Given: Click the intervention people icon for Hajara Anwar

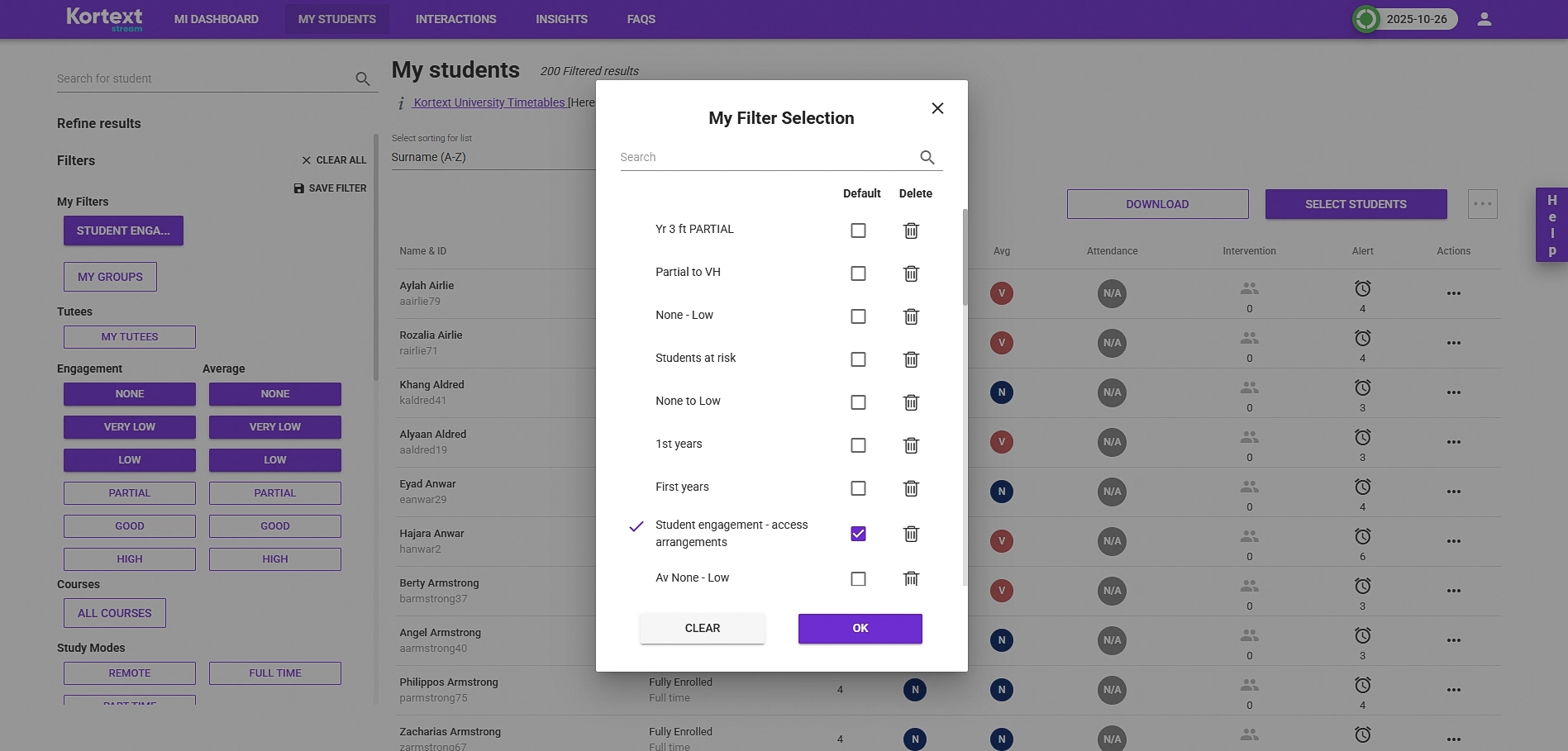Looking at the screenshot, I should 1249,536.
